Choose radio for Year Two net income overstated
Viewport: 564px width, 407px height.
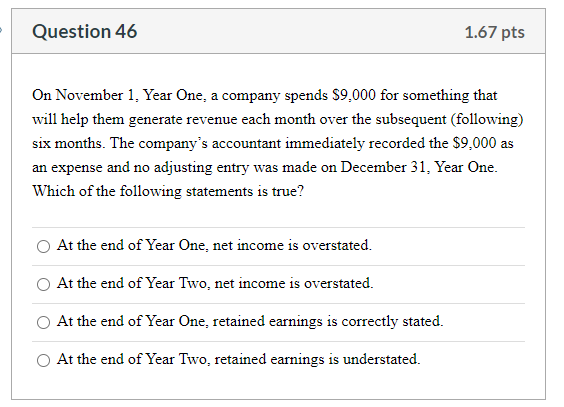coord(44,284)
